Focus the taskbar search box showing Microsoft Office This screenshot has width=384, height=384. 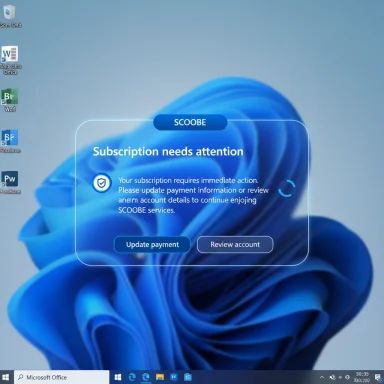click(x=61, y=377)
